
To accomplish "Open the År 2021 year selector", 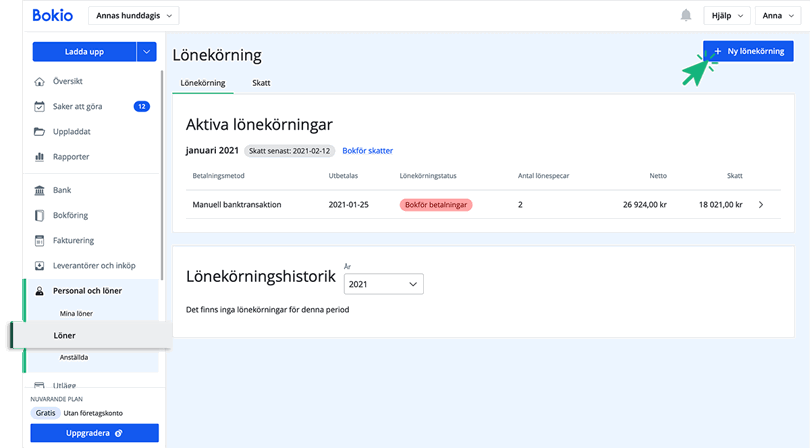I will (x=383, y=284).
